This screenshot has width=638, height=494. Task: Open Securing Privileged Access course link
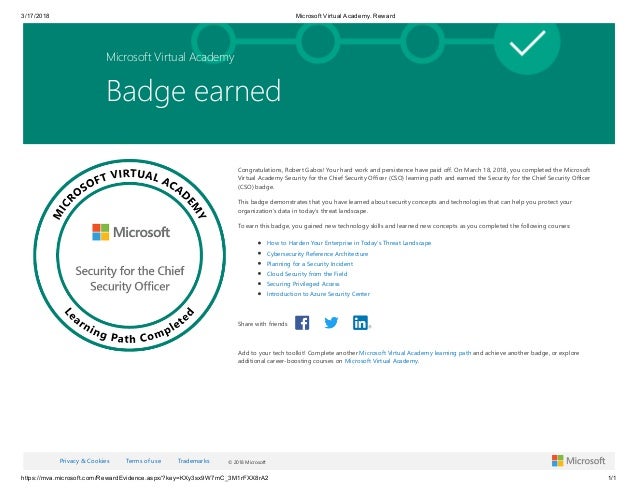[303, 284]
